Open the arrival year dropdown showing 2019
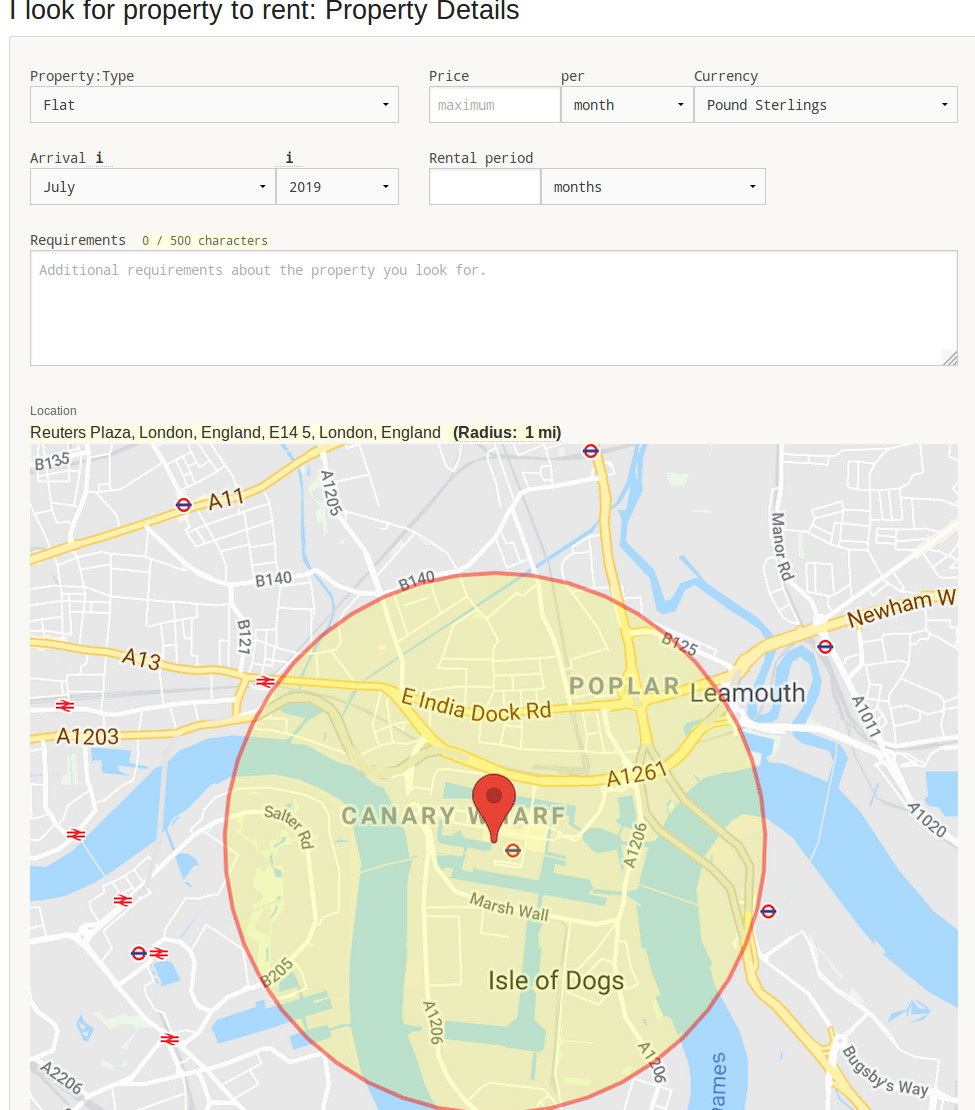 click(x=337, y=187)
